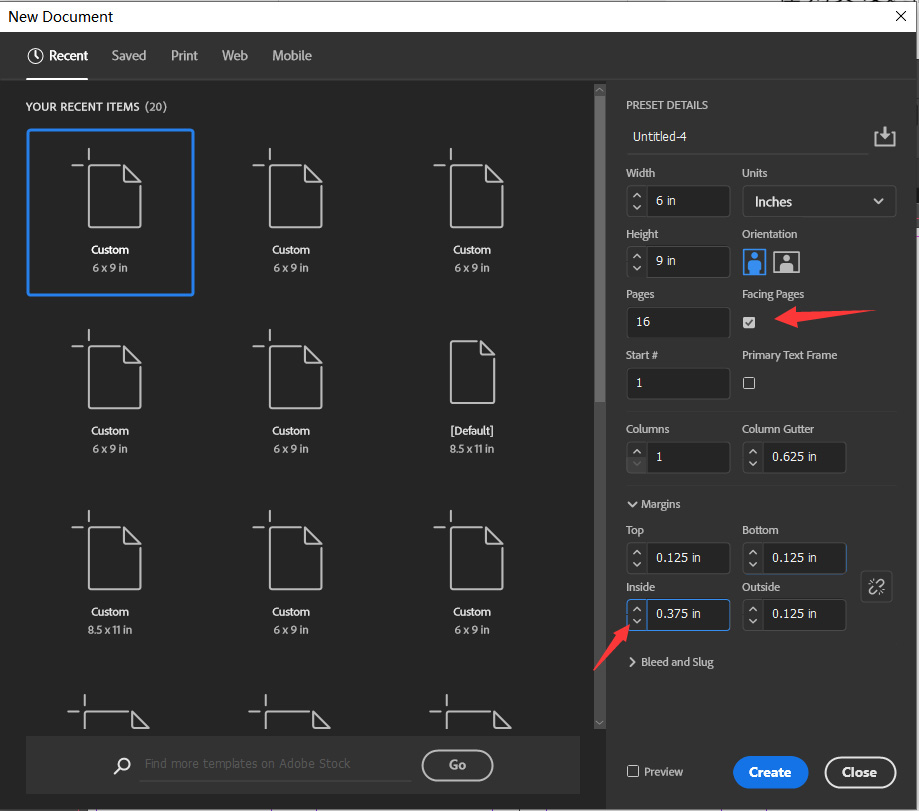Click the save document preset icon
Viewport: 919px width, 811px height.
click(884, 137)
